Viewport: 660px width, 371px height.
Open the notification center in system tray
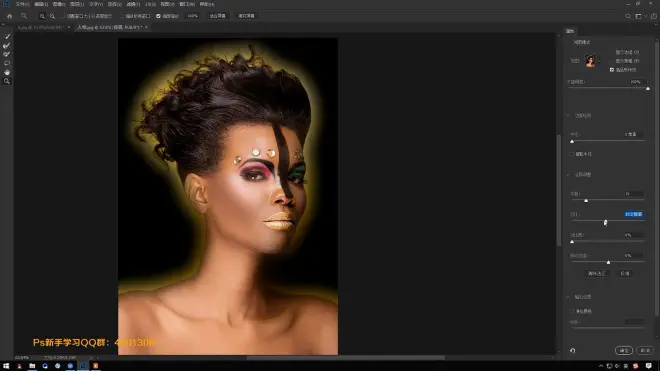coord(649,366)
